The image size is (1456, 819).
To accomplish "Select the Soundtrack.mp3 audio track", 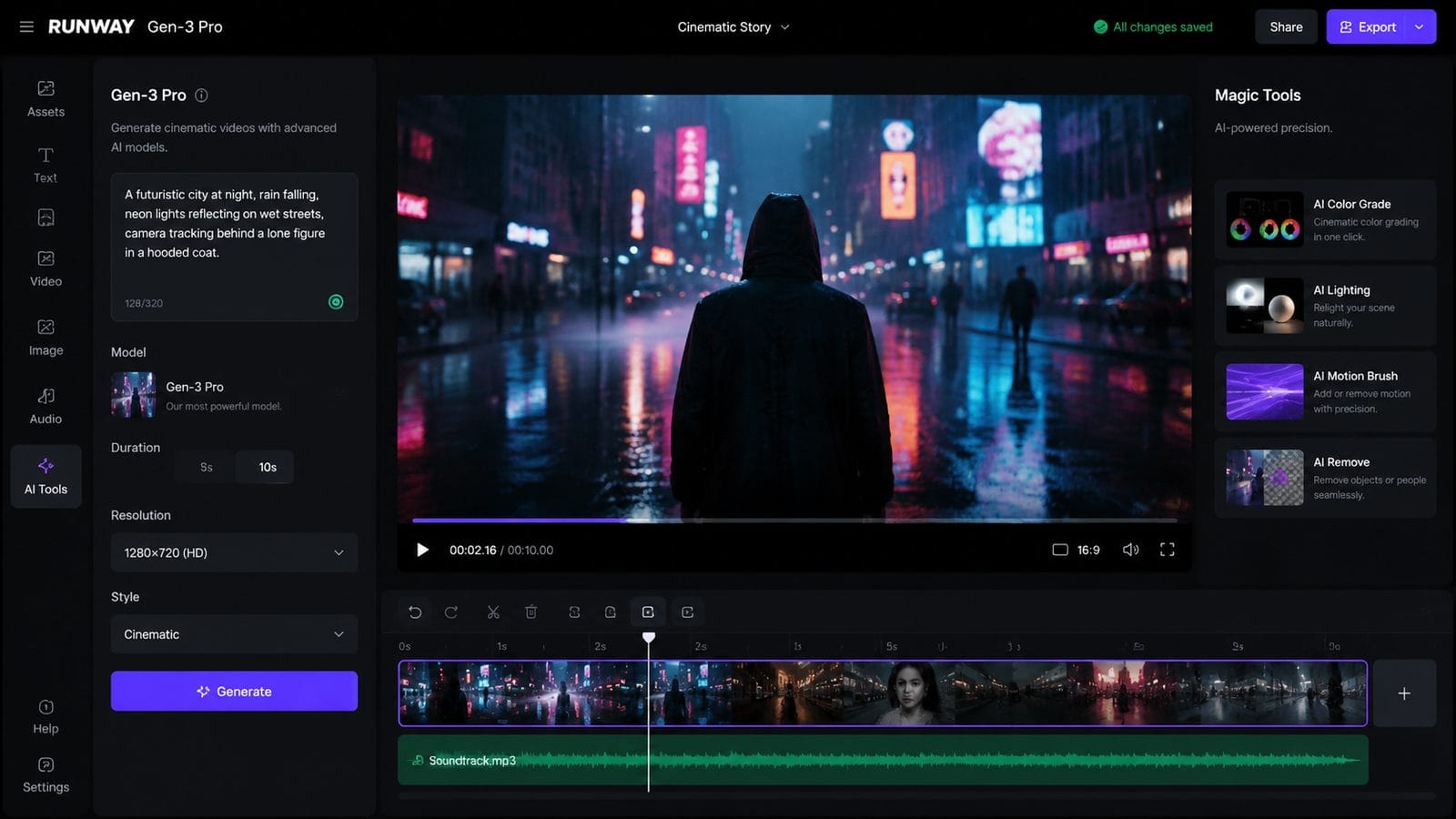I will click(883, 761).
